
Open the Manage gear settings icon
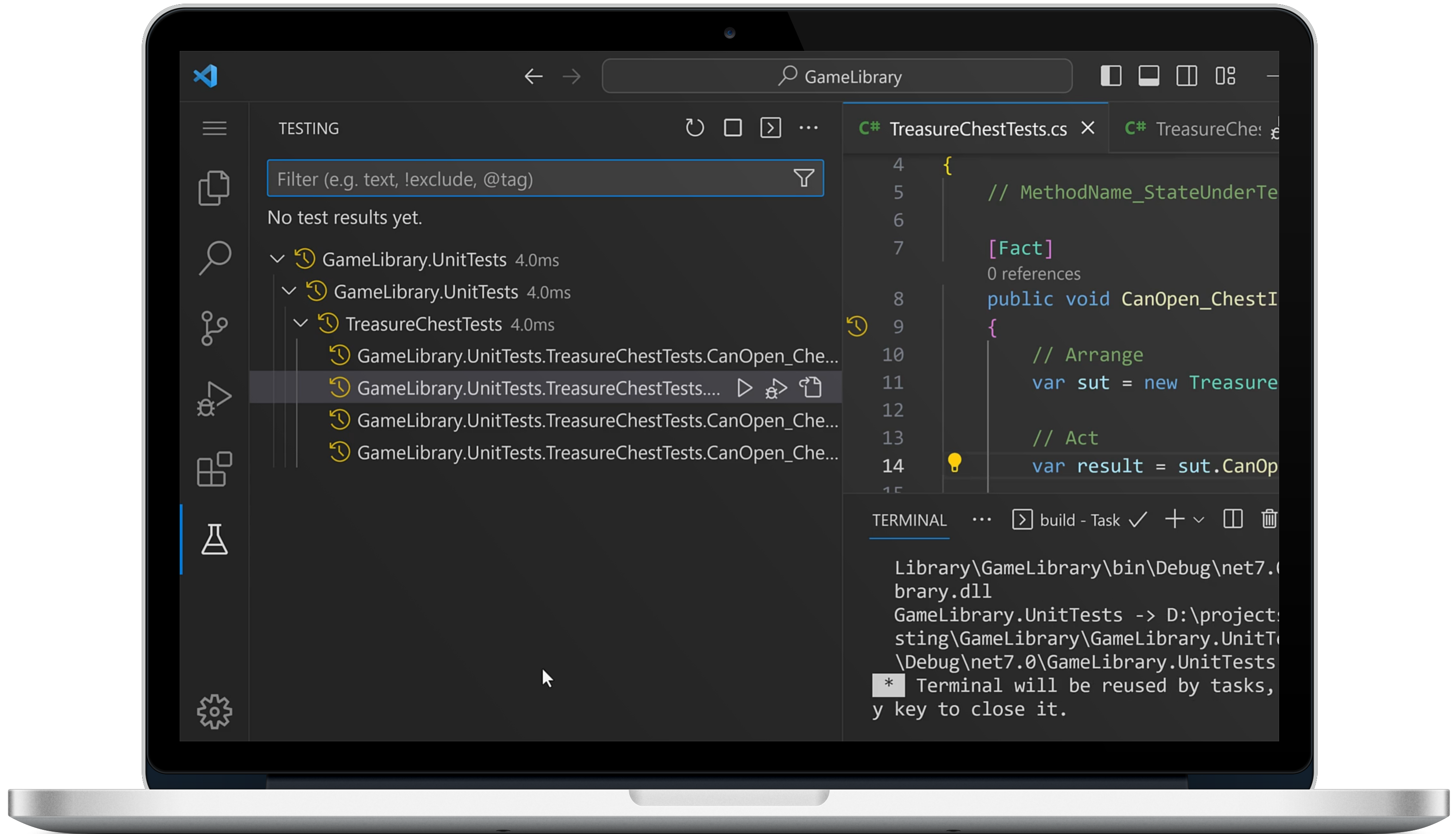(x=214, y=712)
